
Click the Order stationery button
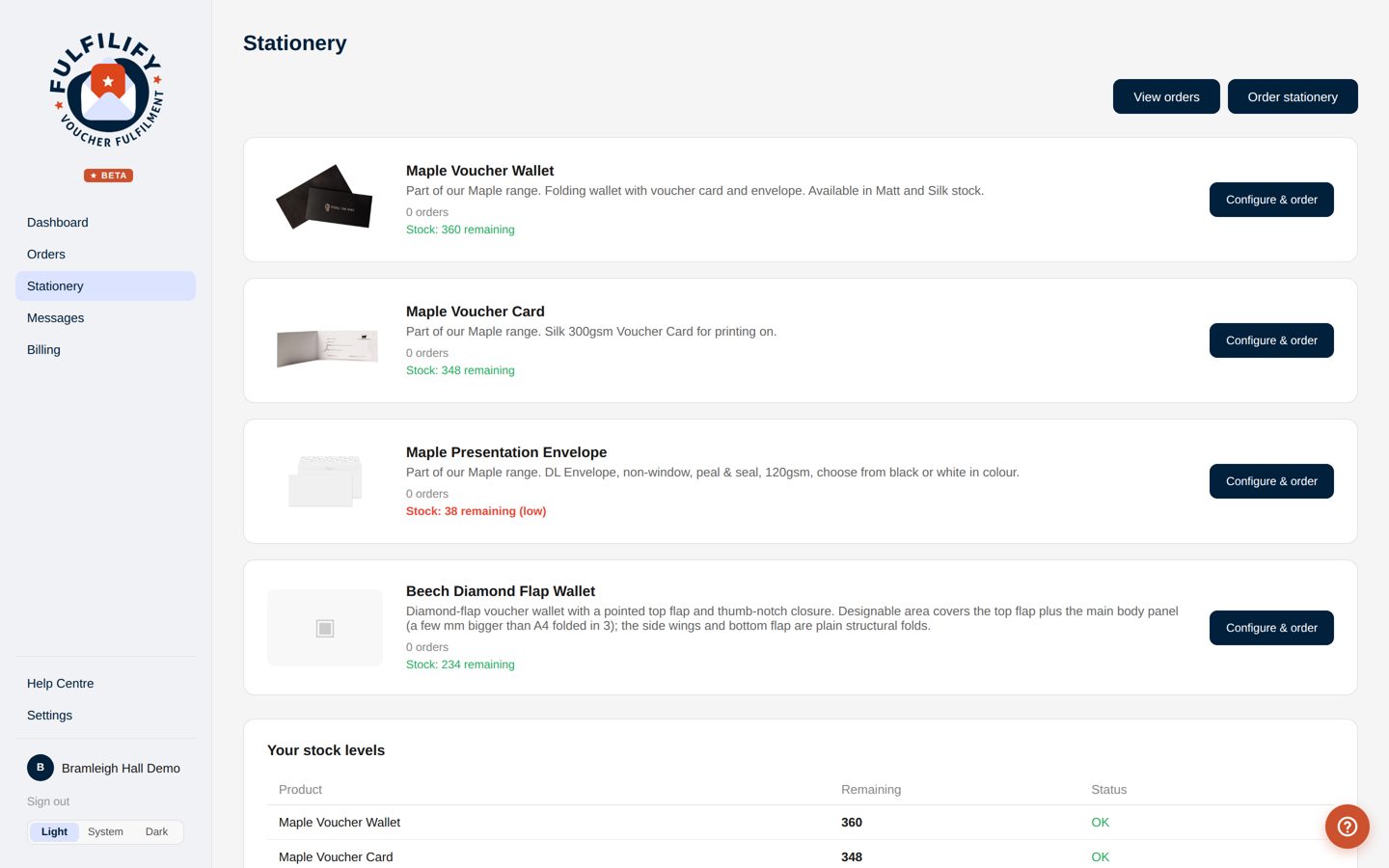tap(1293, 96)
